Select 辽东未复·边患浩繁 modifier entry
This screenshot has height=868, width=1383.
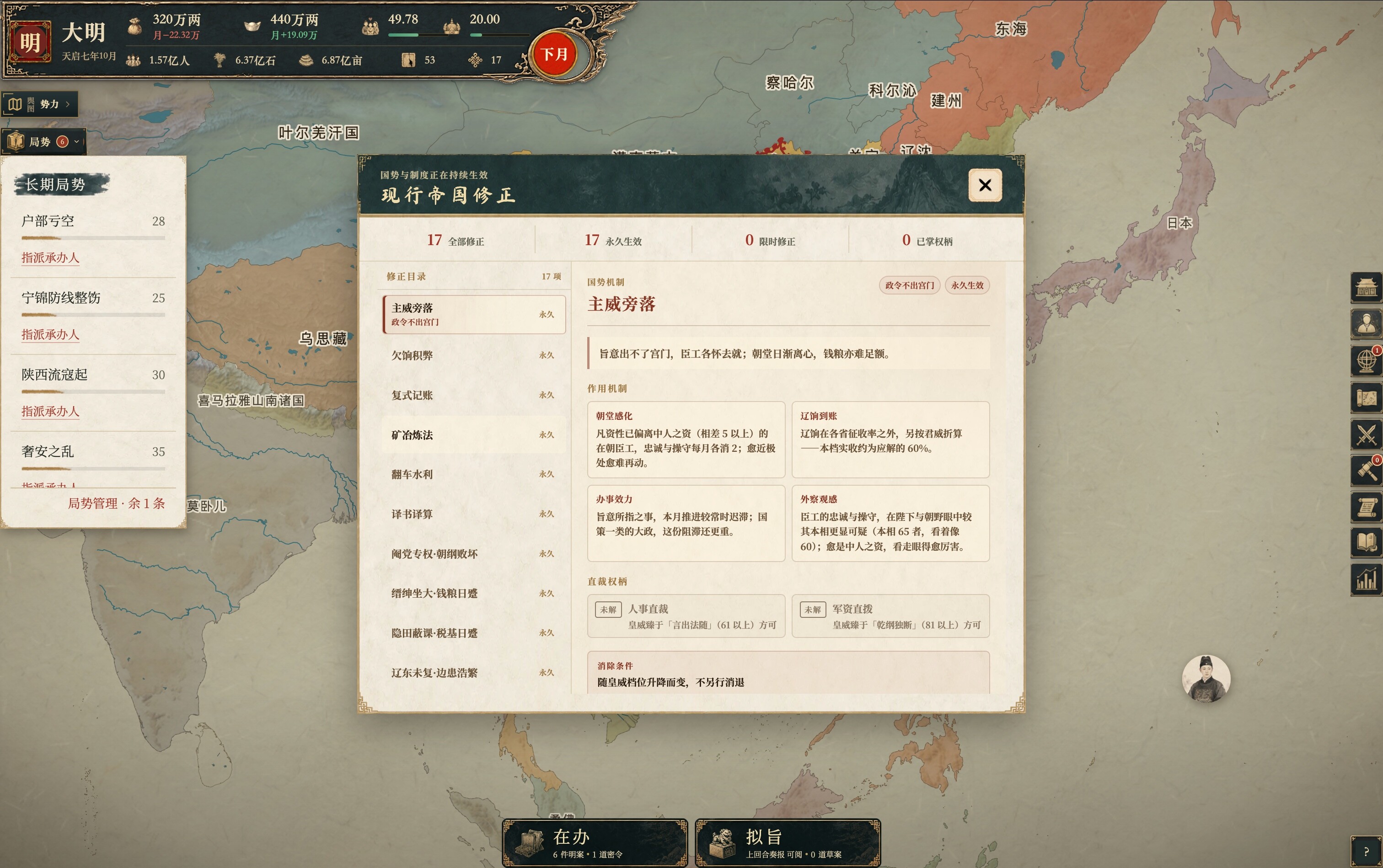(x=474, y=673)
